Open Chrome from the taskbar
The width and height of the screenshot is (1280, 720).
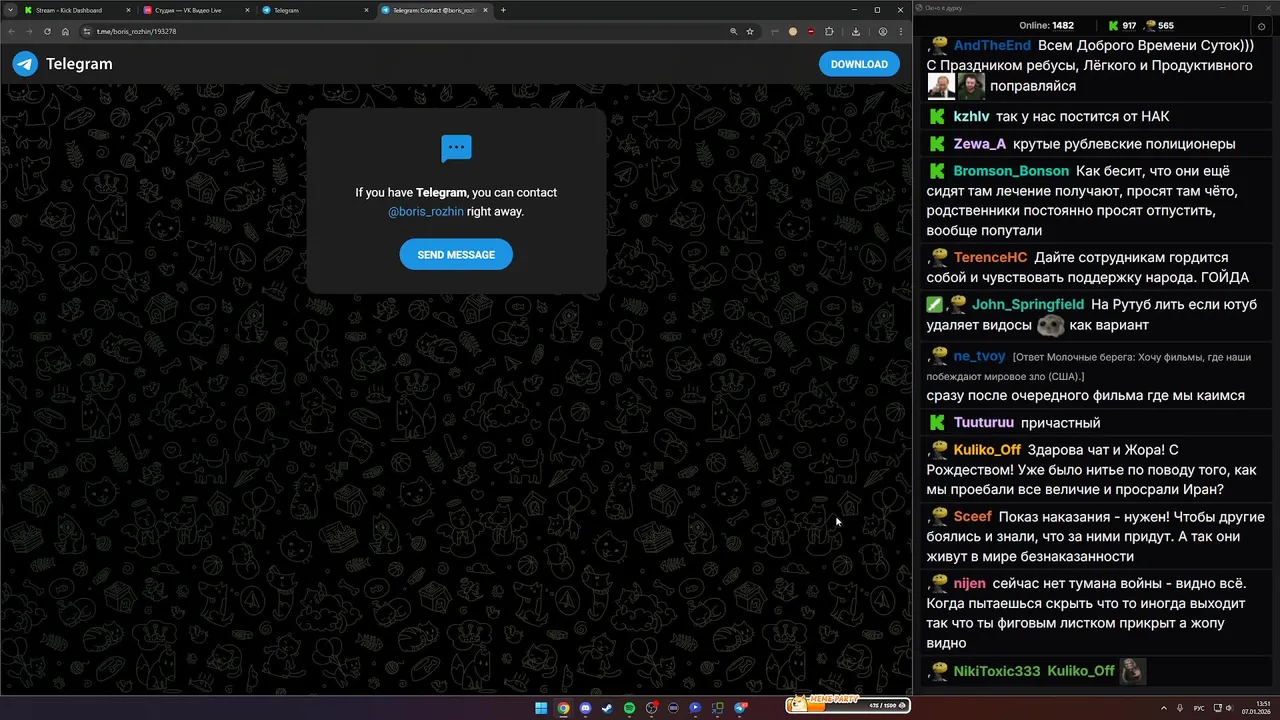(x=563, y=708)
